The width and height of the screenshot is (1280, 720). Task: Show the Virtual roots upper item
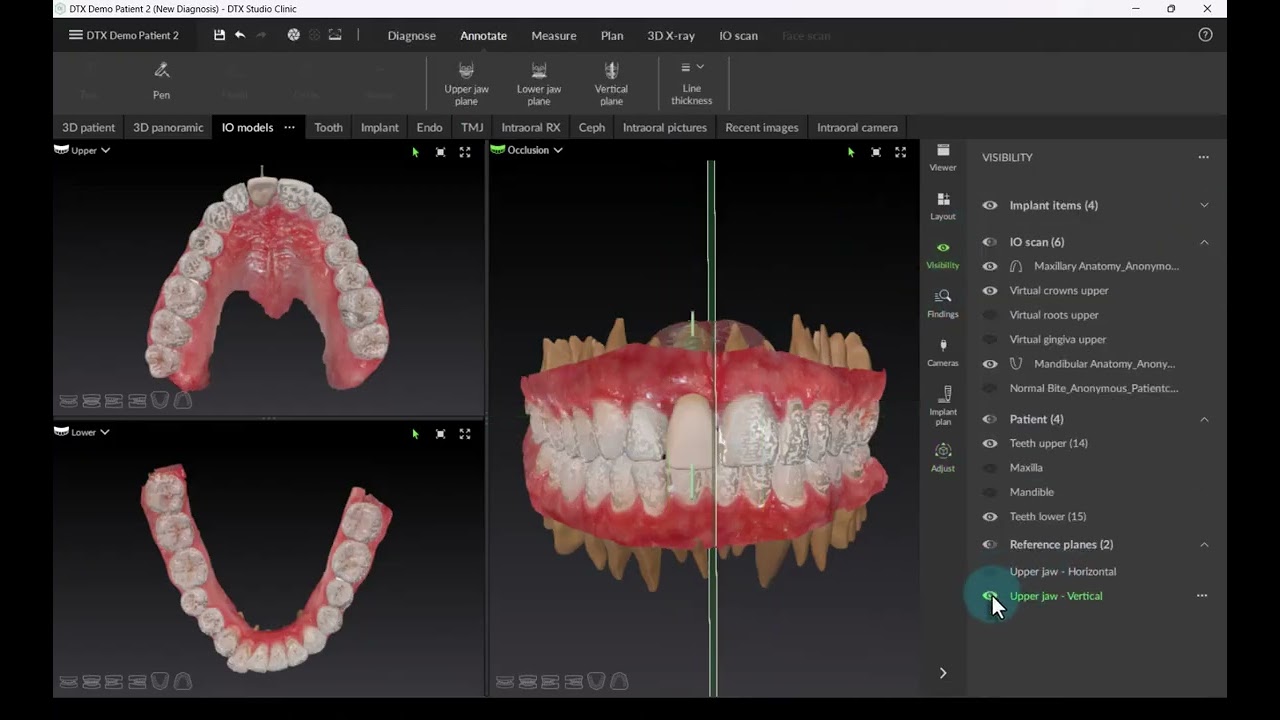(990, 315)
